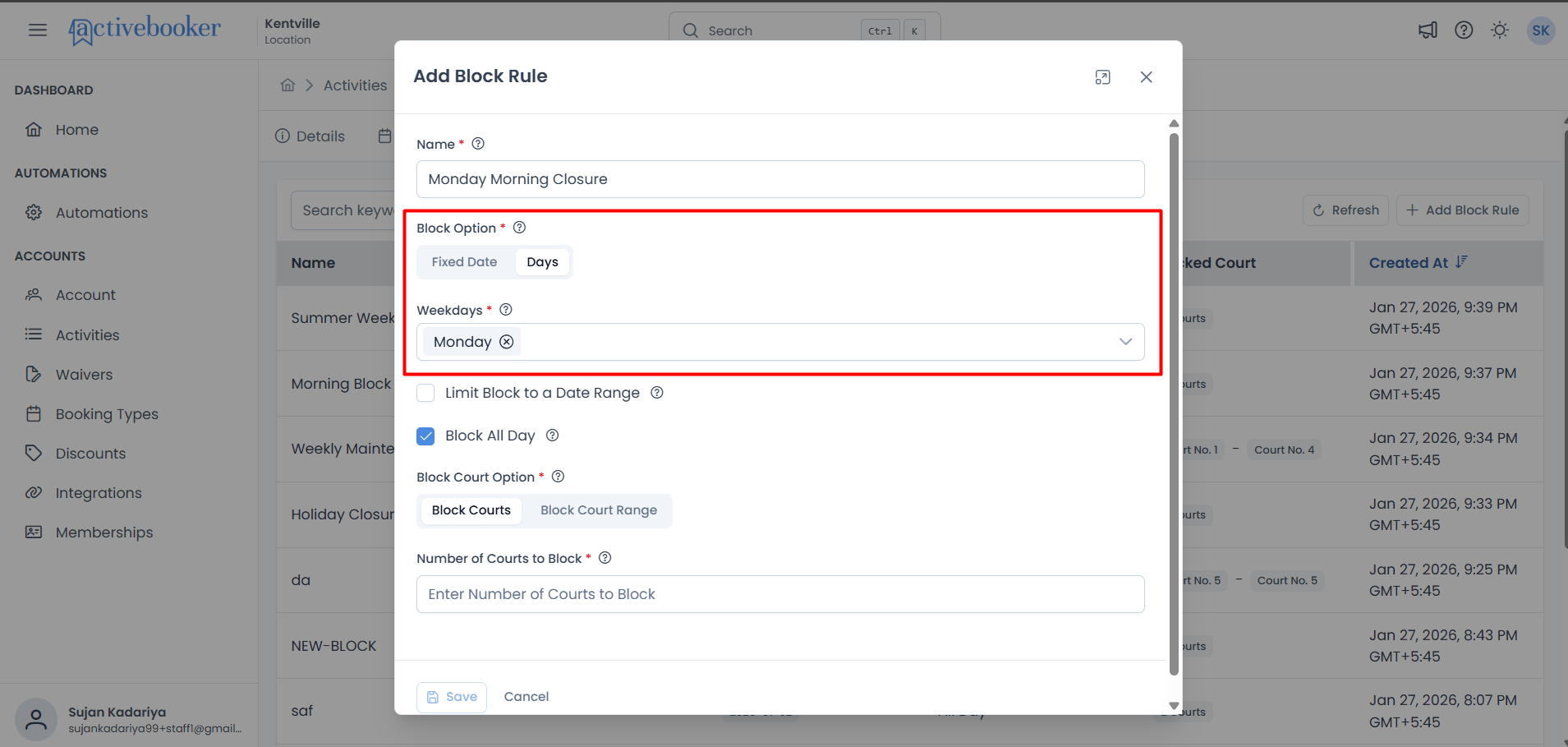Click the 'Court No. 5' tag on the right
Viewport: 1568px width, 747px height.
(1287, 580)
